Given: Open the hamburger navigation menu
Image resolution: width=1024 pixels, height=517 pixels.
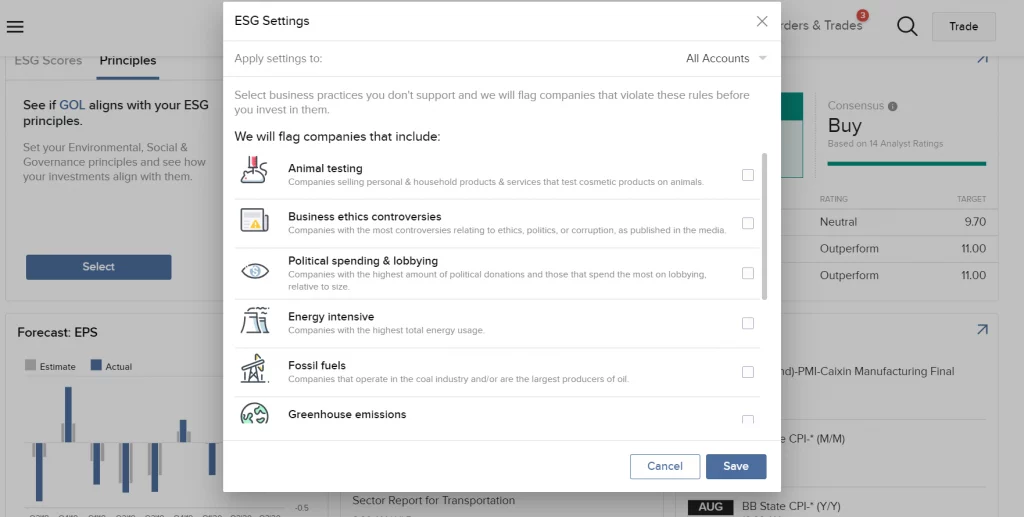Looking at the screenshot, I should 15,27.
